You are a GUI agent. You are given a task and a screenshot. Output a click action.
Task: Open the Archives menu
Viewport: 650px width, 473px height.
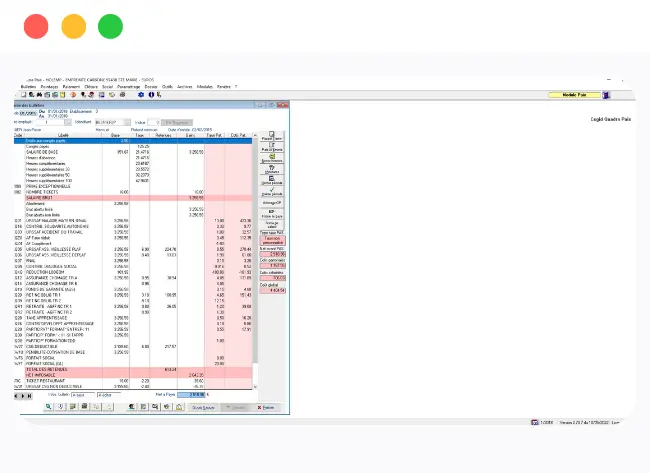[x=185, y=87]
